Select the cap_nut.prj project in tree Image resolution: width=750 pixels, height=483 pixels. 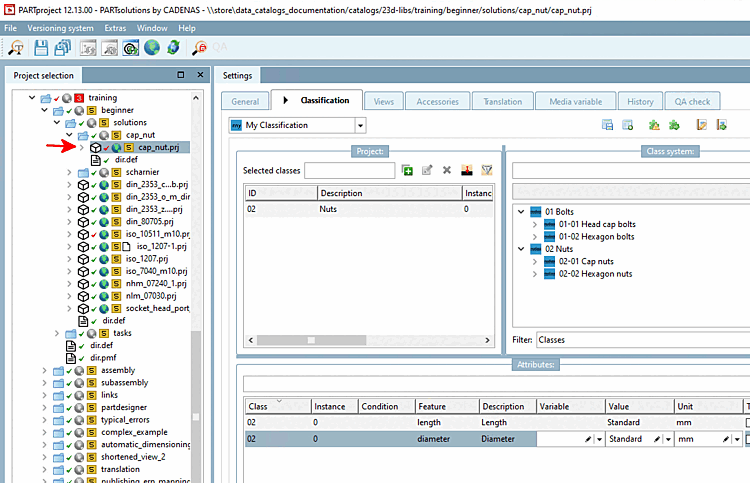coord(158,147)
